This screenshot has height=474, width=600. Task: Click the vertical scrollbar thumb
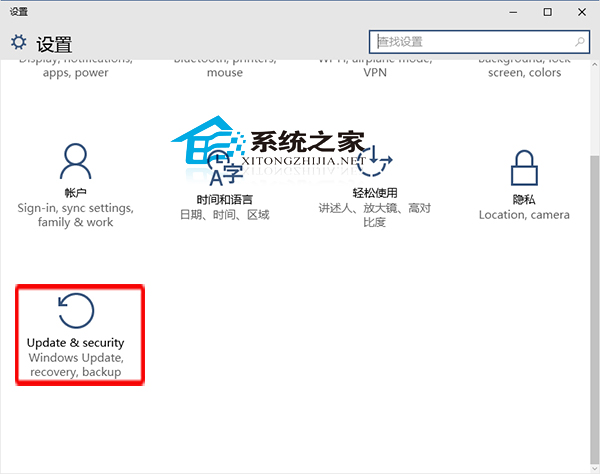(x=595, y=309)
